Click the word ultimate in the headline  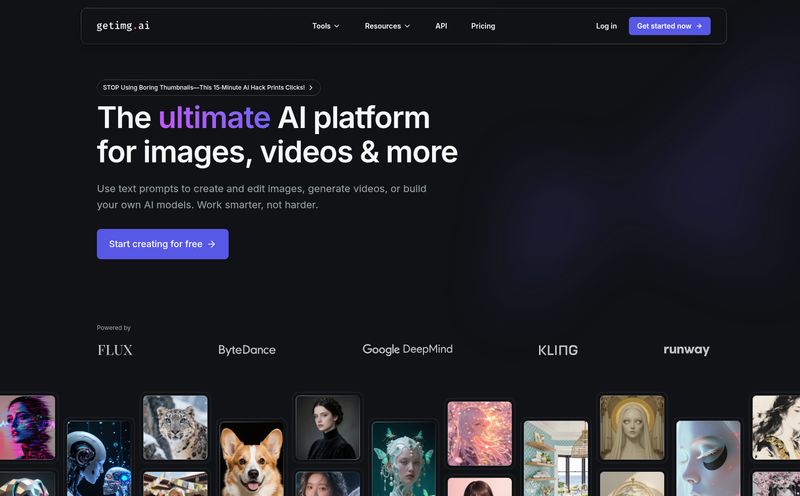pos(214,118)
